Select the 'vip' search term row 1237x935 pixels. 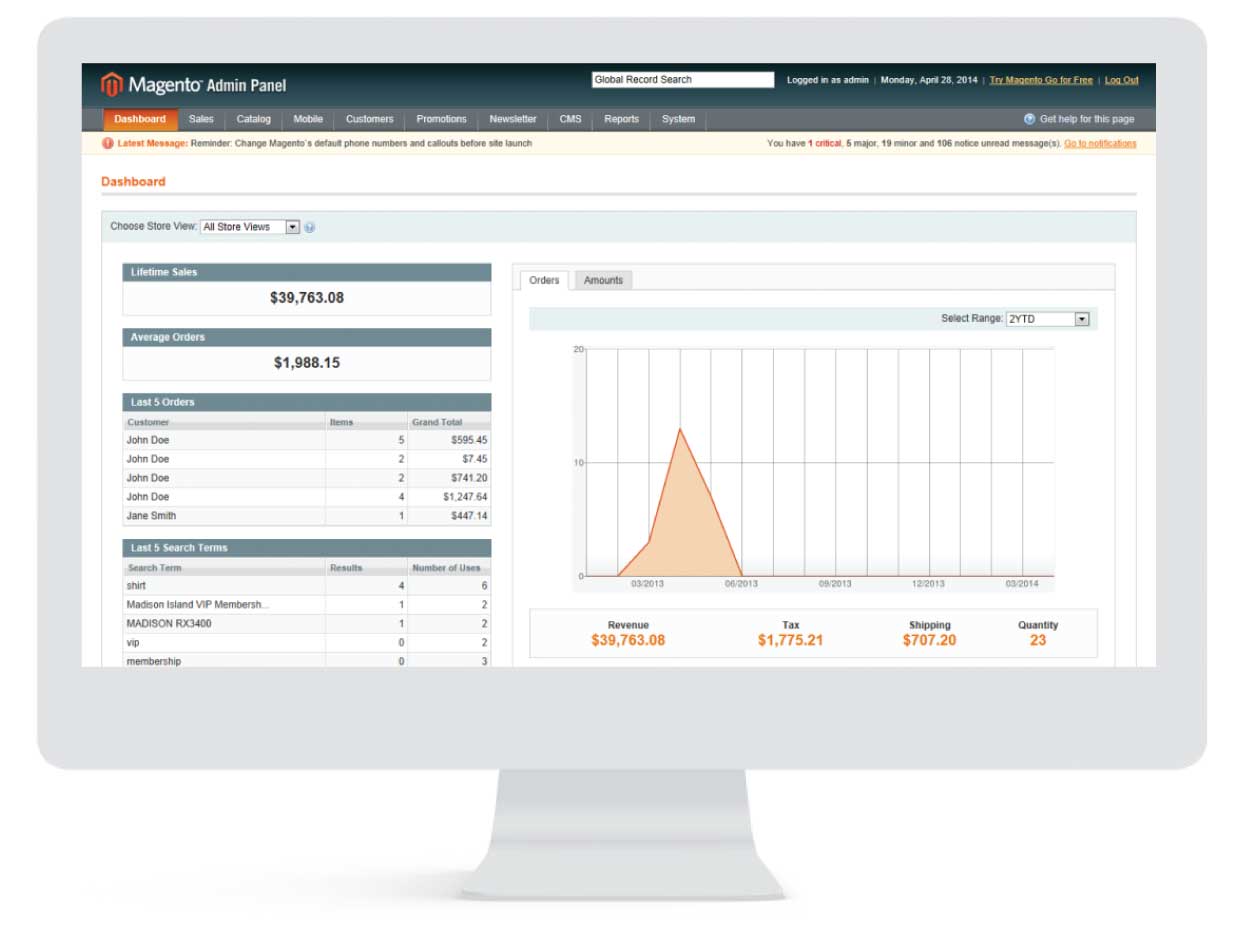[x=307, y=643]
